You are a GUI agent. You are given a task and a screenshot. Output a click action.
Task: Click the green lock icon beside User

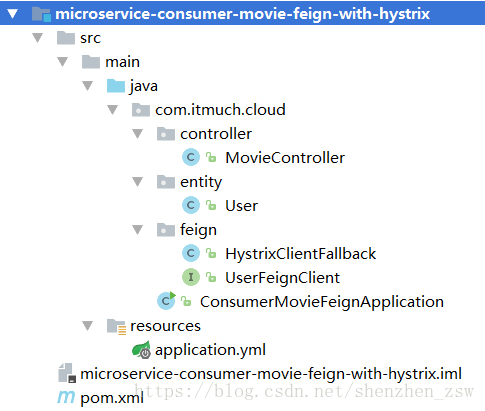(x=211, y=205)
